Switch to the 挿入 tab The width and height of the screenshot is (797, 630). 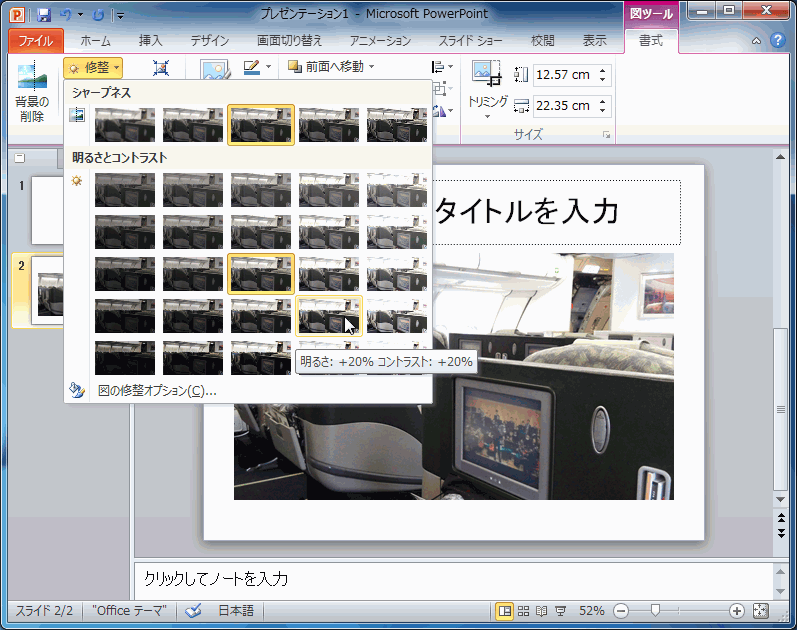(x=150, y=41)
